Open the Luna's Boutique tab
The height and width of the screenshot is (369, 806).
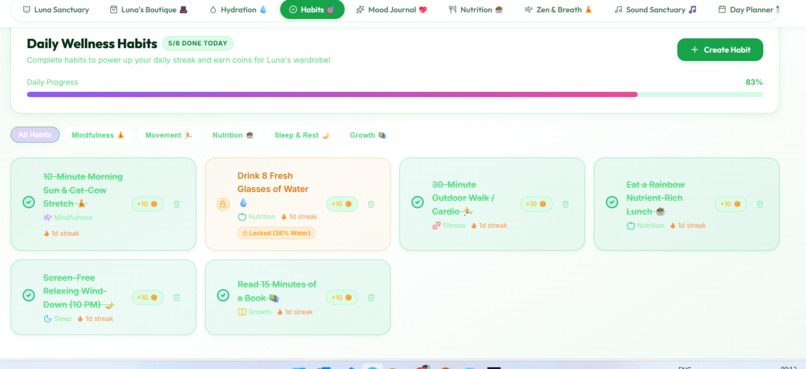(149, 9)
